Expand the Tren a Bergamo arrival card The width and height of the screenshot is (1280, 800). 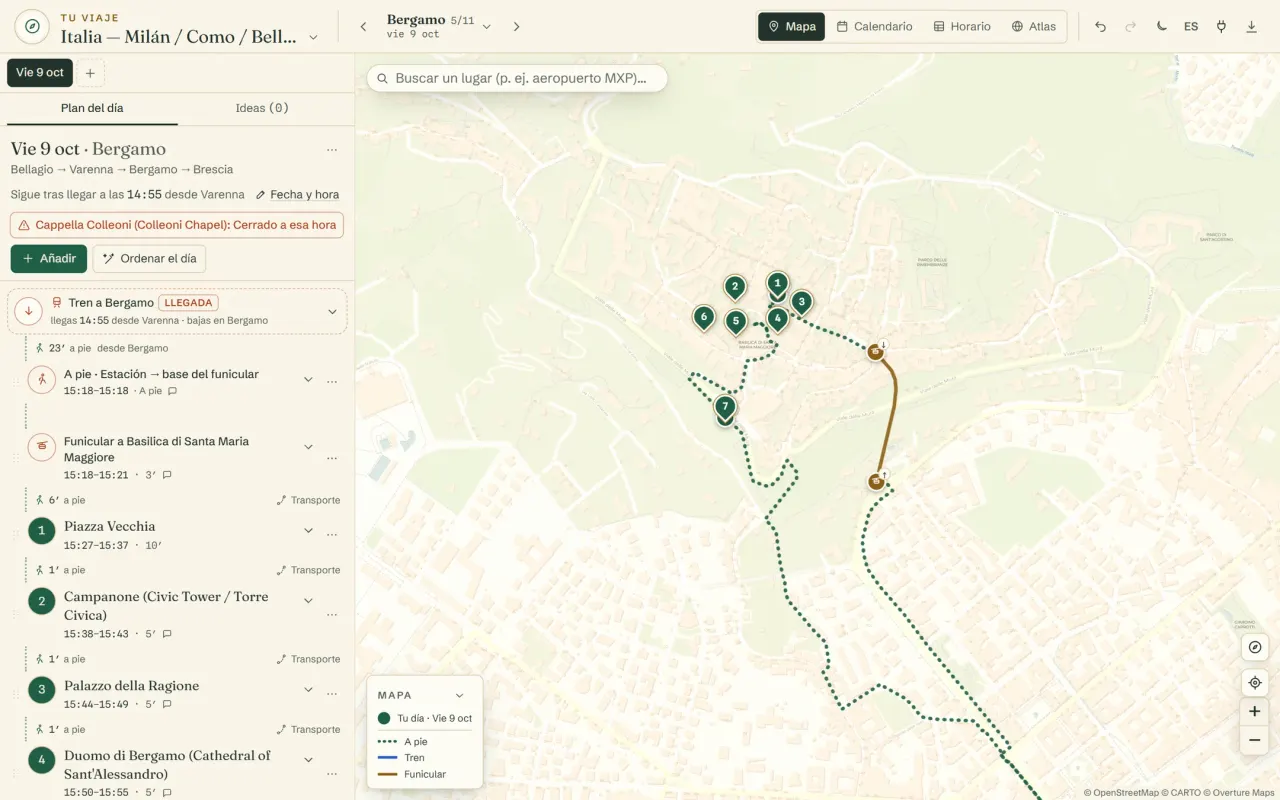[332, 311]
